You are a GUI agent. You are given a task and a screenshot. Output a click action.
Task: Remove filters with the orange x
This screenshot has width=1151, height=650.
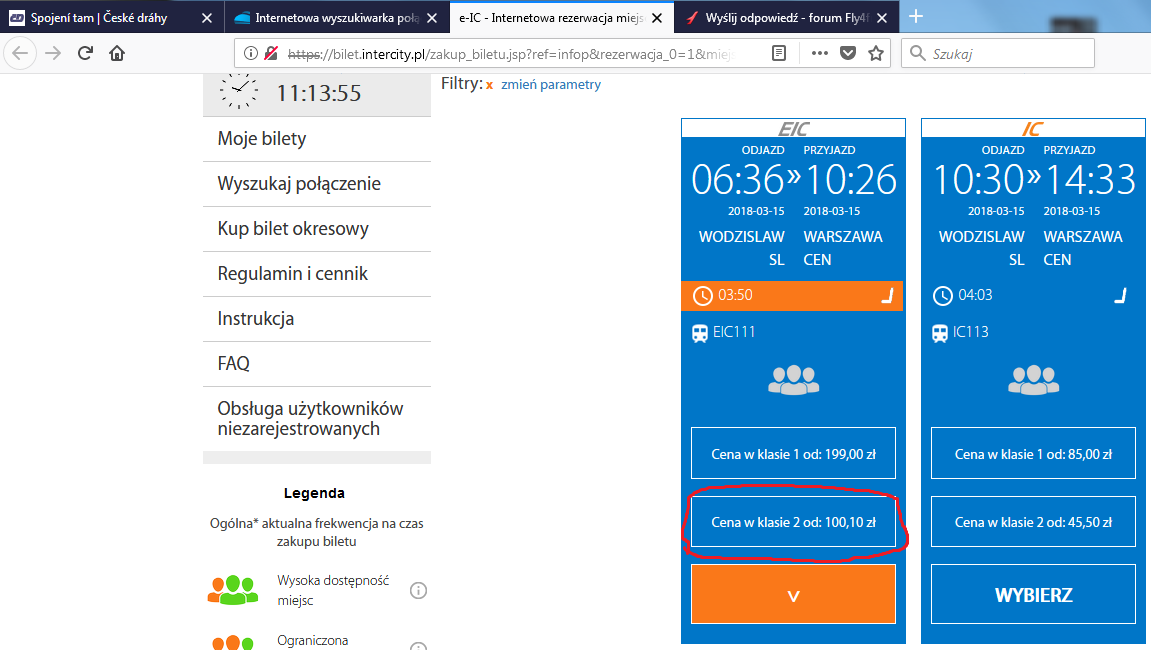489,86
